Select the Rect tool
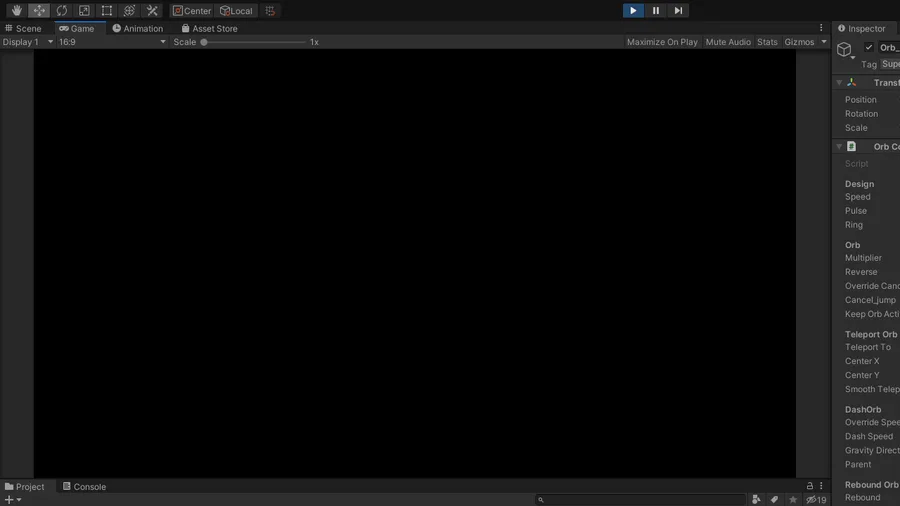This screenshot has height=506, width=900. point(107,10)
